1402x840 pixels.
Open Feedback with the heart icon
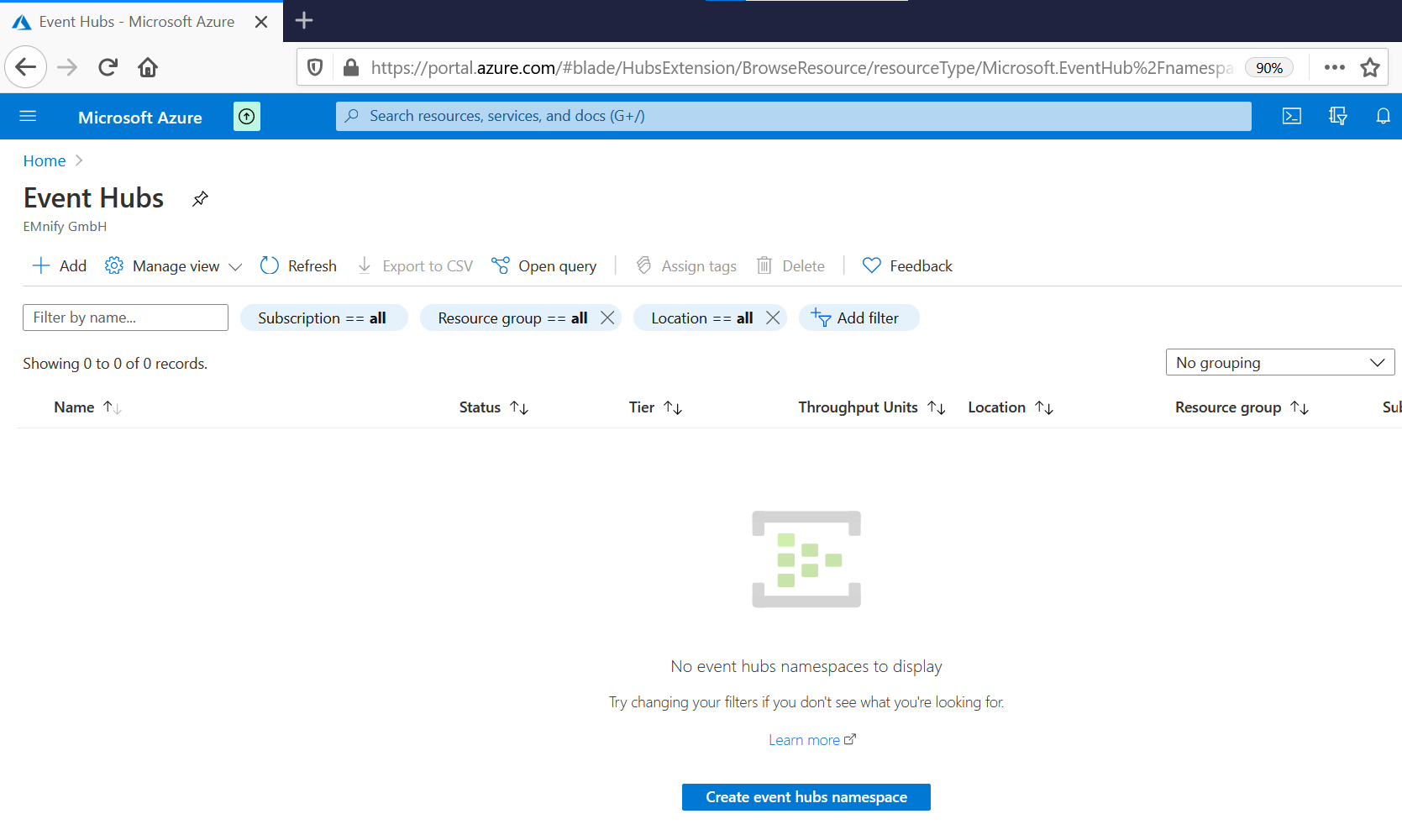tap(871, 265)
